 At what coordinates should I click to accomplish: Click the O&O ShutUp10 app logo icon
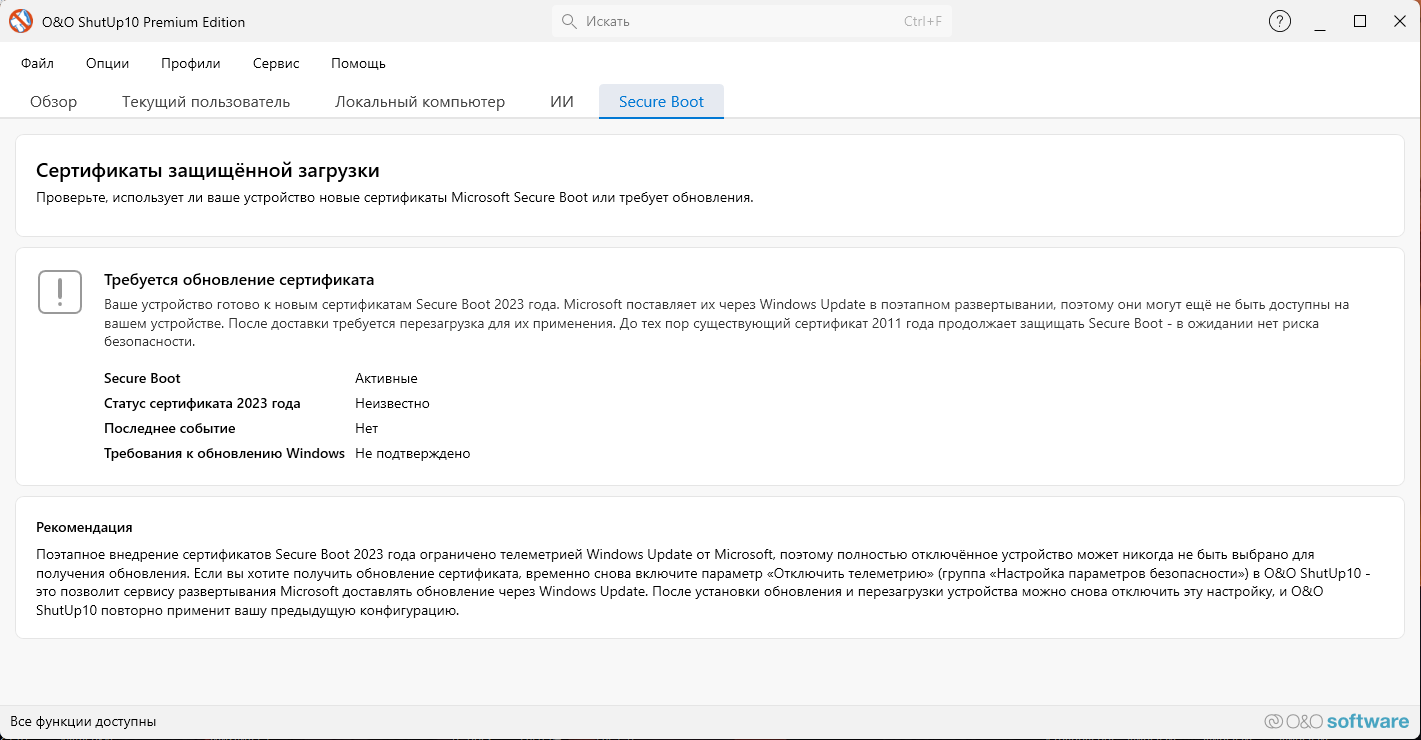[x=20, y=21]
